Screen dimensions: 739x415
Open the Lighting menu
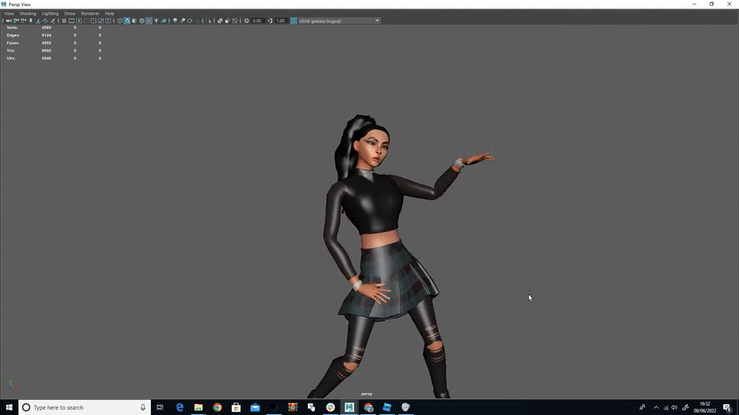50,14
